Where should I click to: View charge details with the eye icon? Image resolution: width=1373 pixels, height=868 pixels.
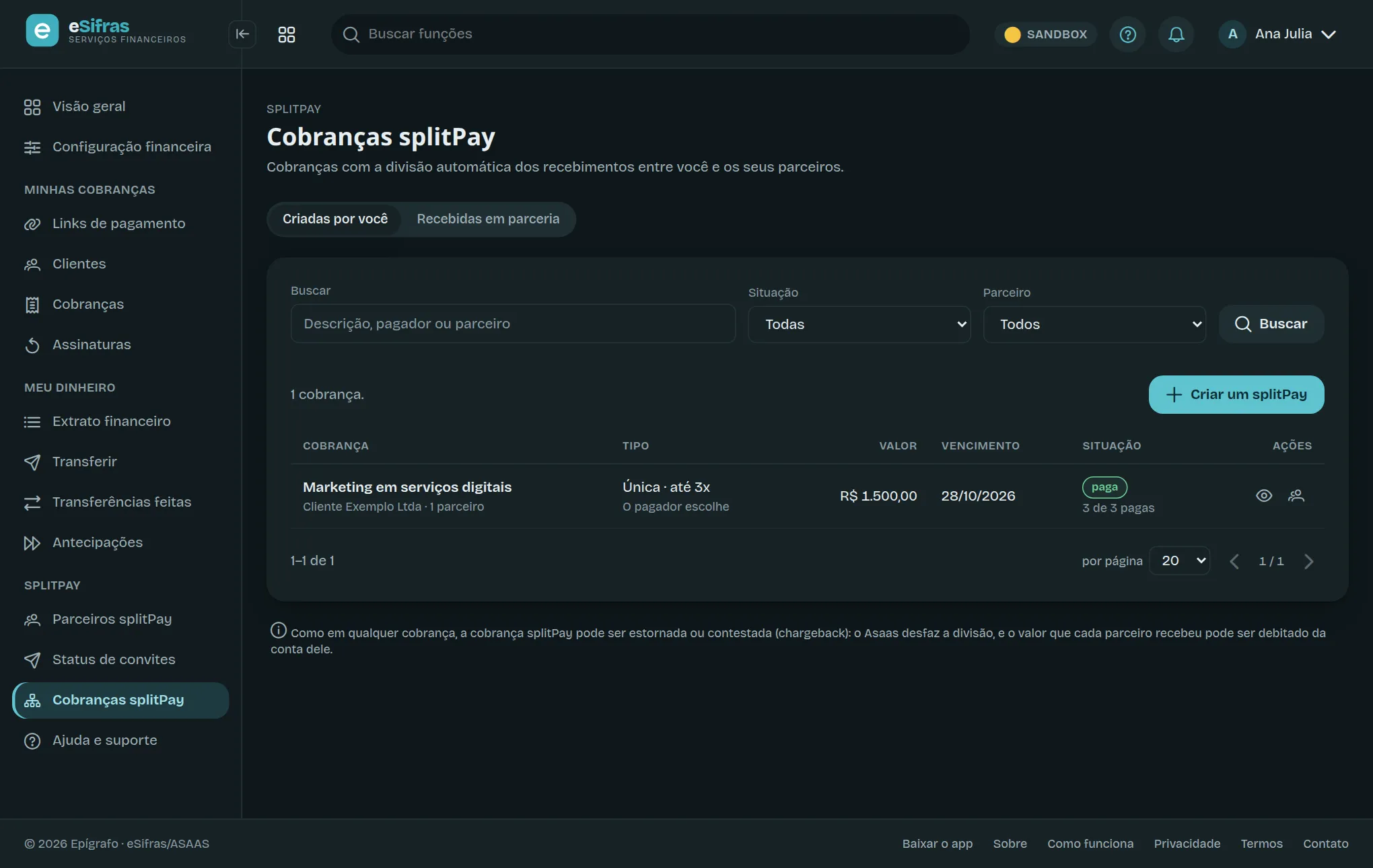tap(1264, 496)
